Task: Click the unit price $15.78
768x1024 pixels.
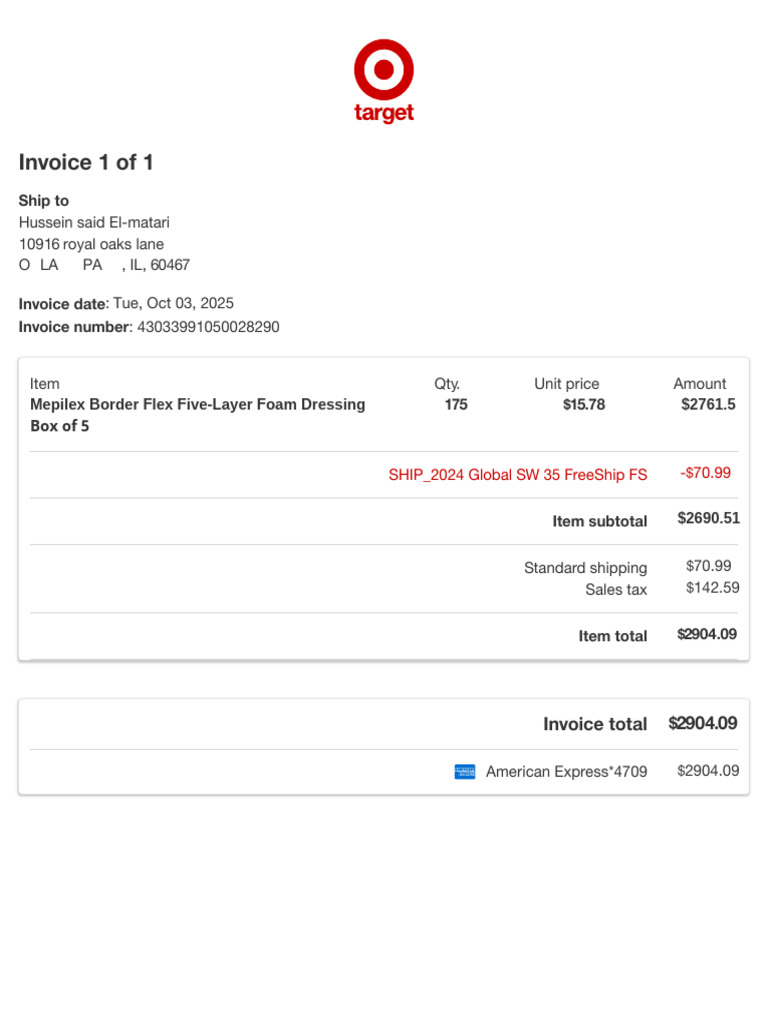Action: tap(584, 404)
